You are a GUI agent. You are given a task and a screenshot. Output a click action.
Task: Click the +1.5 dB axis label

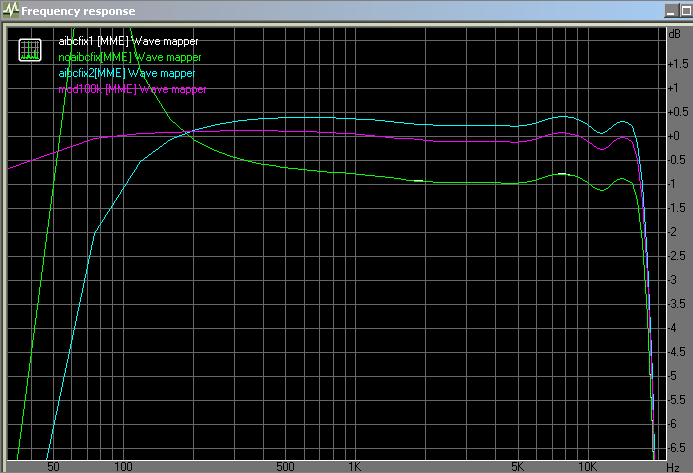[x=678, y=64]
